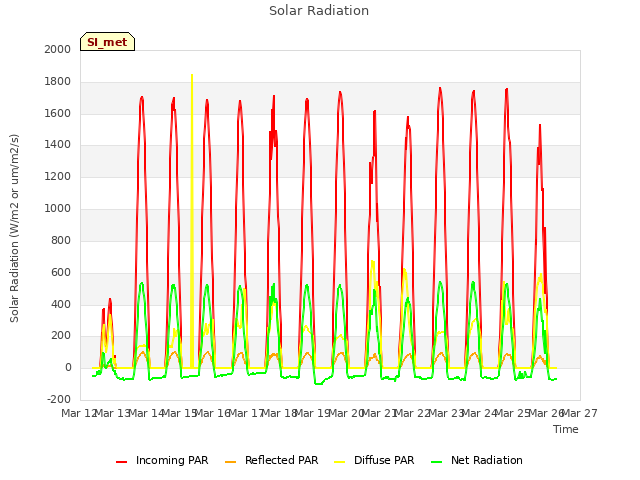Viewport: 640px width, 480px height.
Task: Click the 0 y-axis tick label
Action: pyautogui.click(x=68, y=368)
